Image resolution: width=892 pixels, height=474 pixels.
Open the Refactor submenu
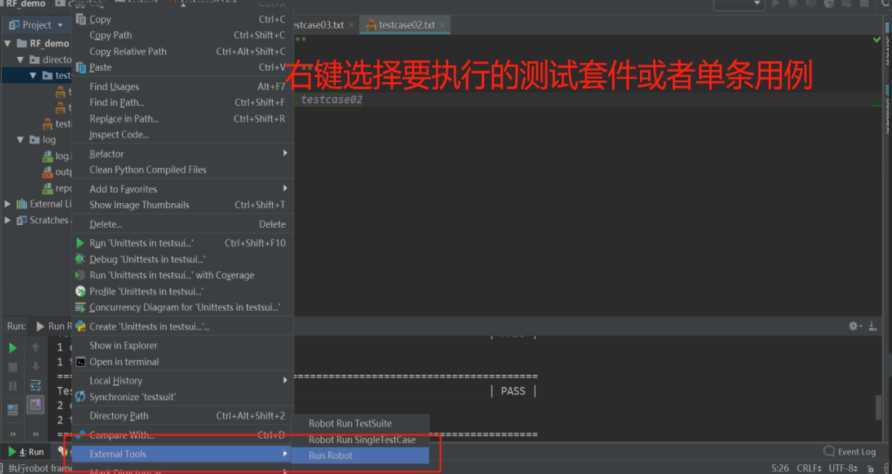tap(182, 154)
